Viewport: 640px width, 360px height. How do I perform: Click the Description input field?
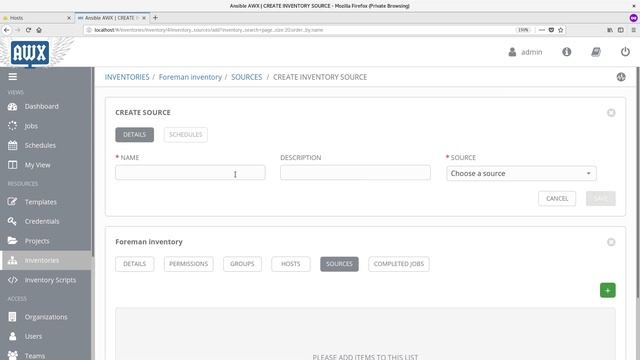(355, 173)
